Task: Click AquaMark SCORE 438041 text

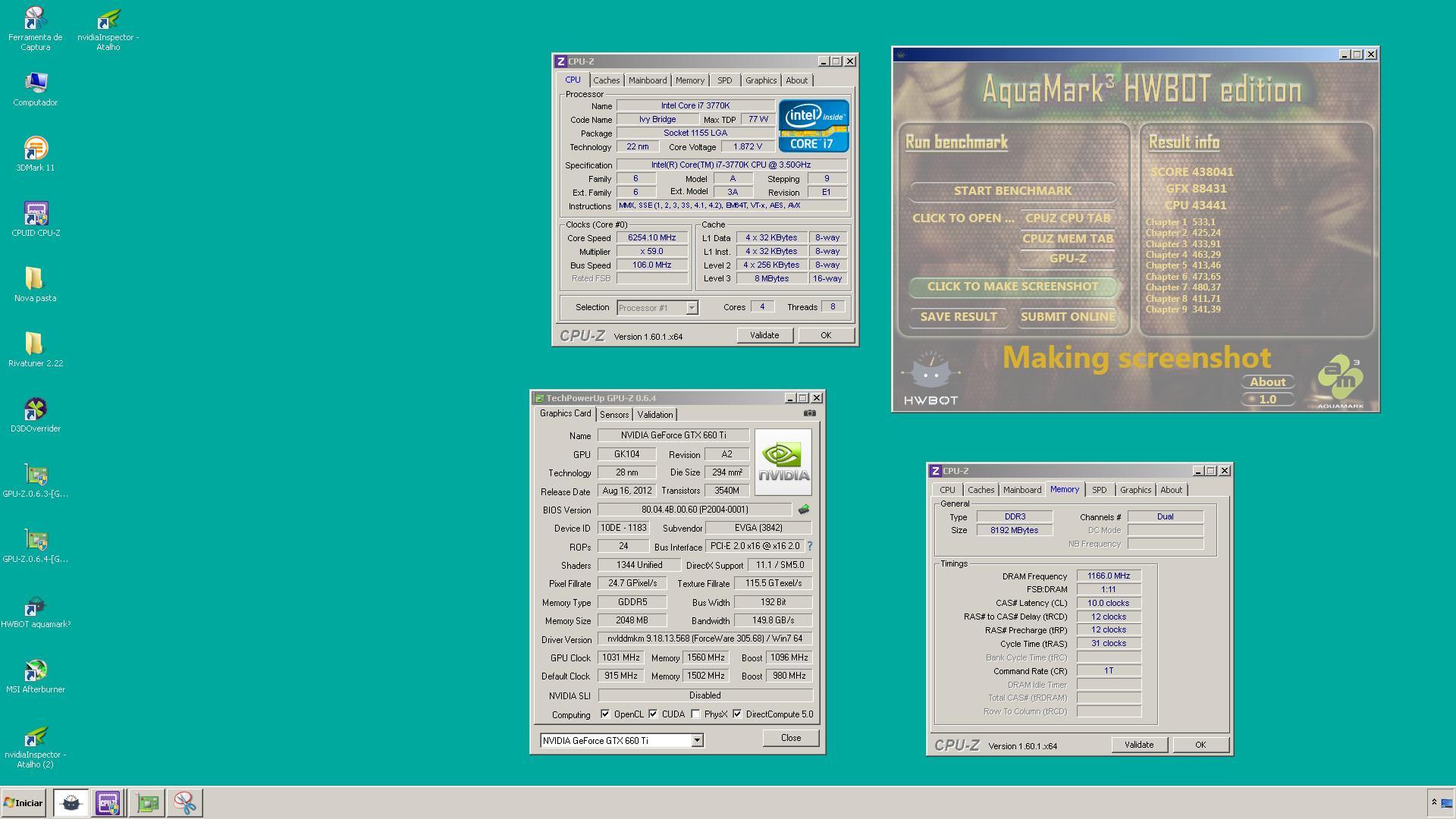Action: click(1191, 172)
